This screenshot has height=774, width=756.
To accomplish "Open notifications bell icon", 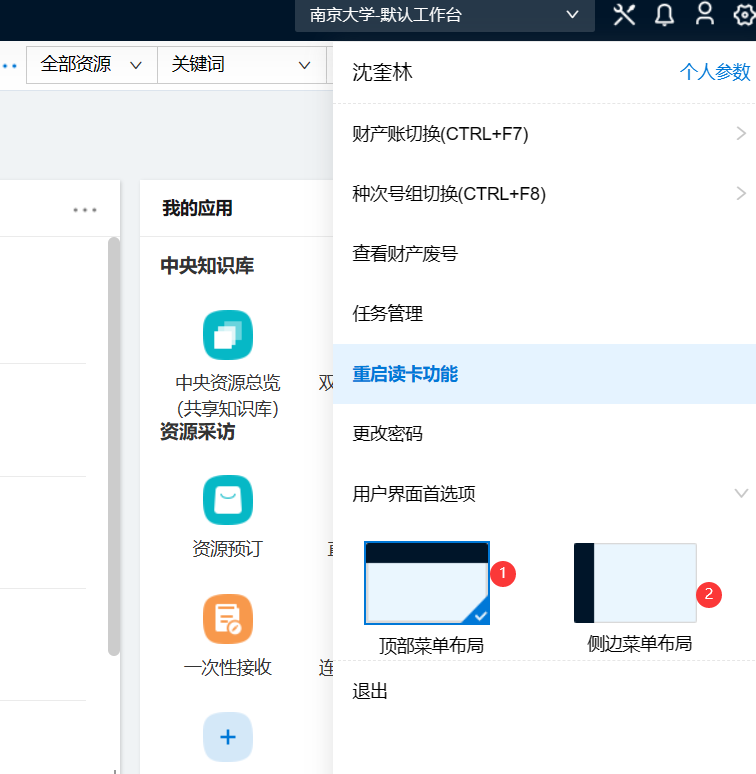I will pos(664,15).
